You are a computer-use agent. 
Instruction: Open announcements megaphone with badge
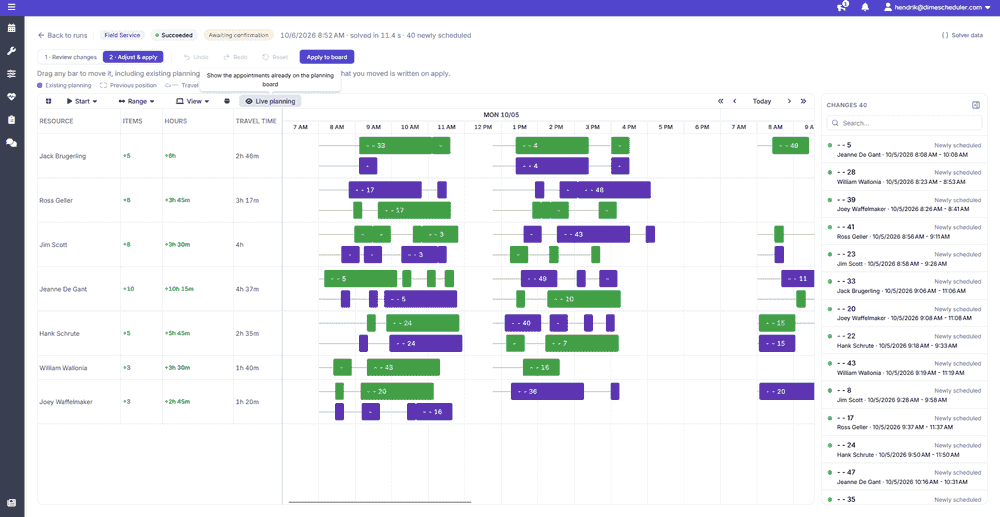click(x=842, y=7)
